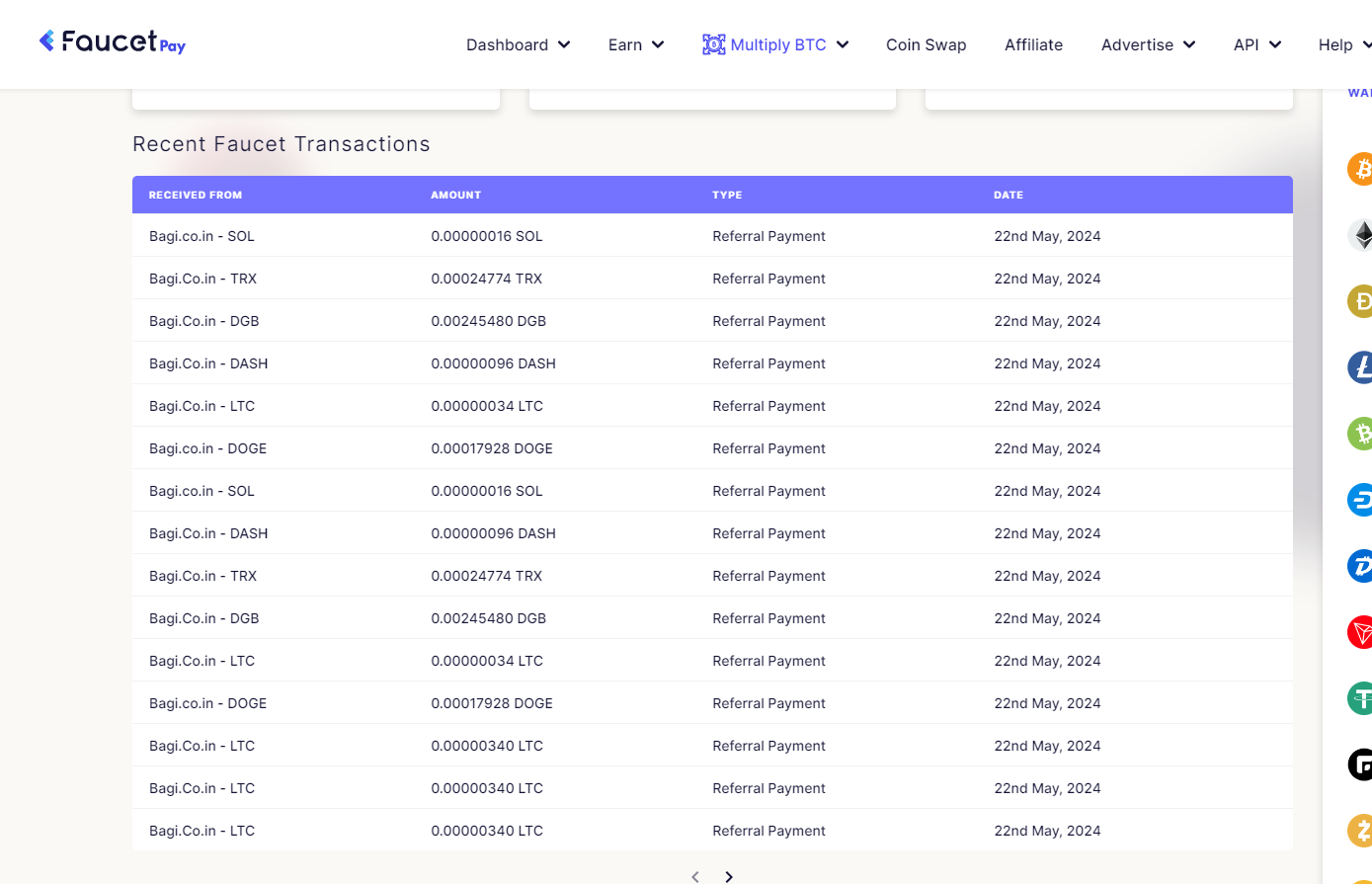The width and height of the screenshot is (1372, 884).
Task: Select the Bitcoin wallet icon
Action: (x=1360, y=169)
